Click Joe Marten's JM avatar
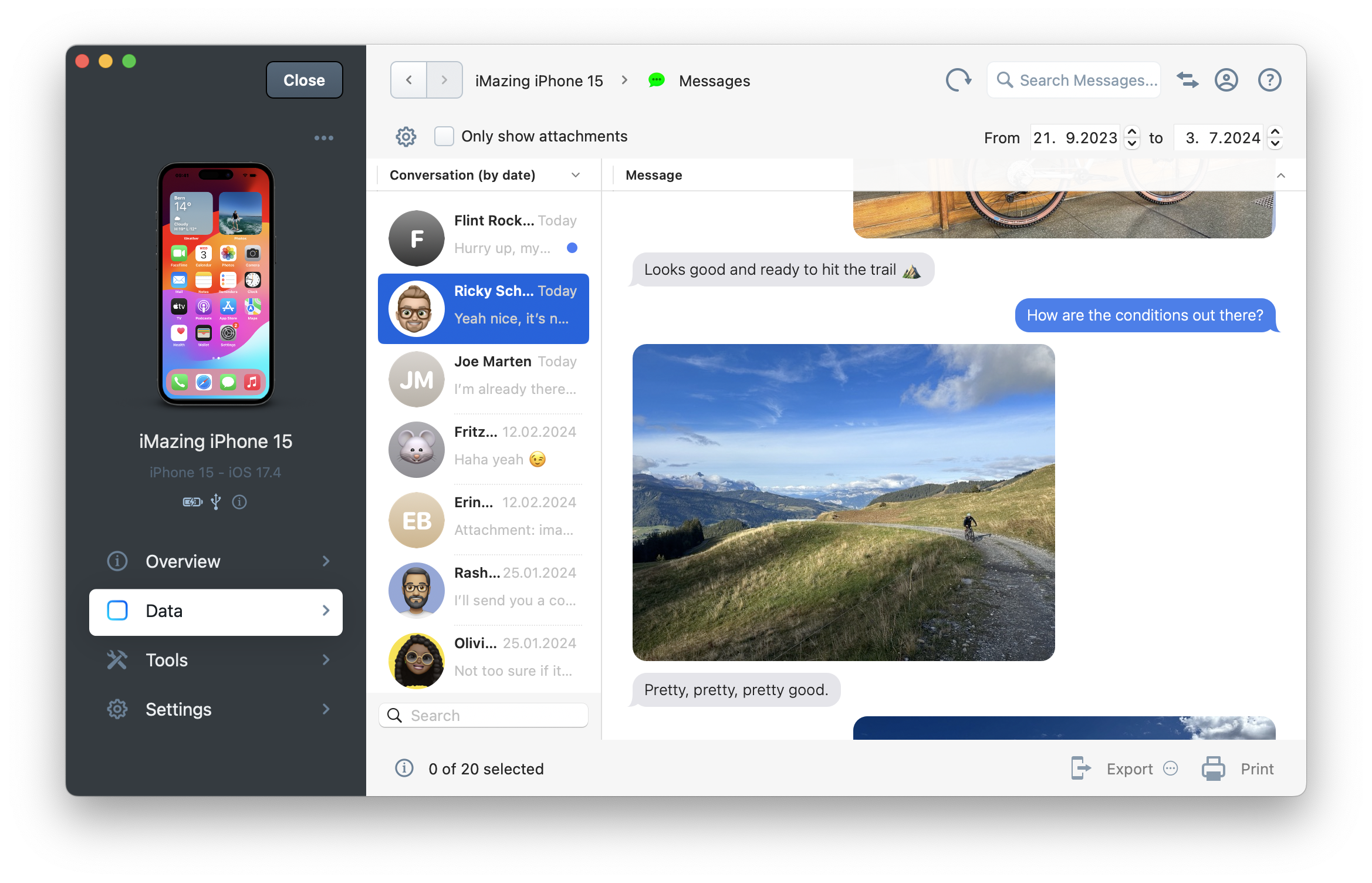Image resolution: width=1372 pixels, height=883 pixels. click(417, 379)
